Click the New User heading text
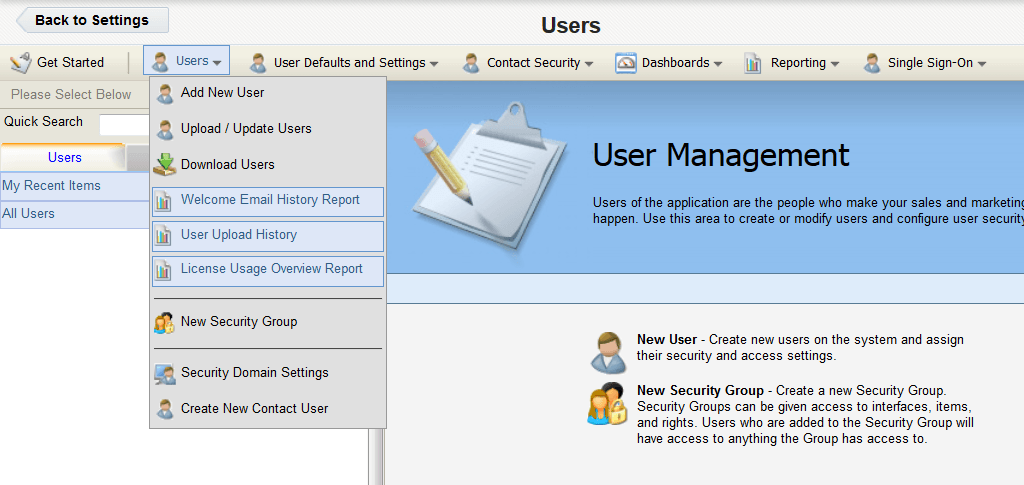This screenshot has width=1024, height=485. (667, 340)
